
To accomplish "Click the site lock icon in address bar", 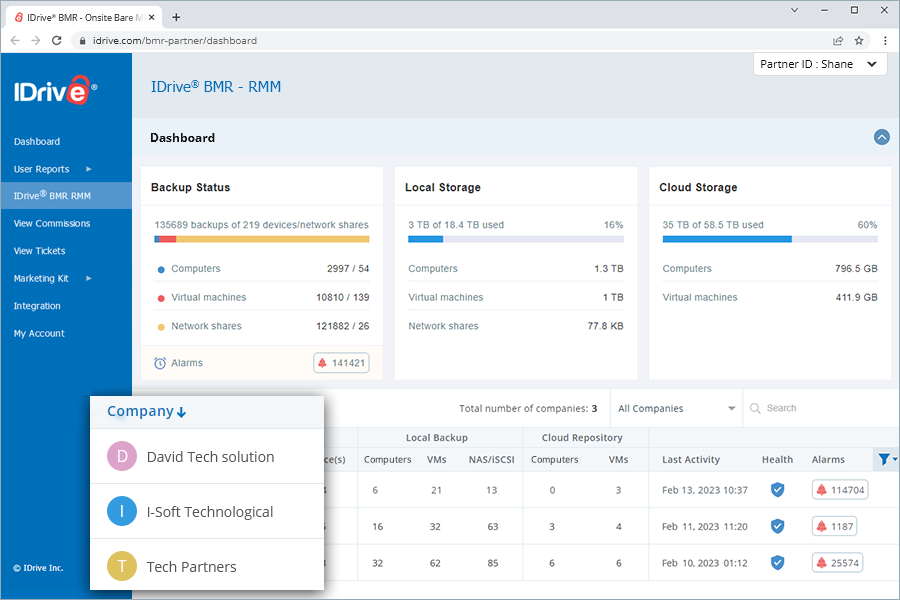I will pyautogui.click(x=83, y=41).
